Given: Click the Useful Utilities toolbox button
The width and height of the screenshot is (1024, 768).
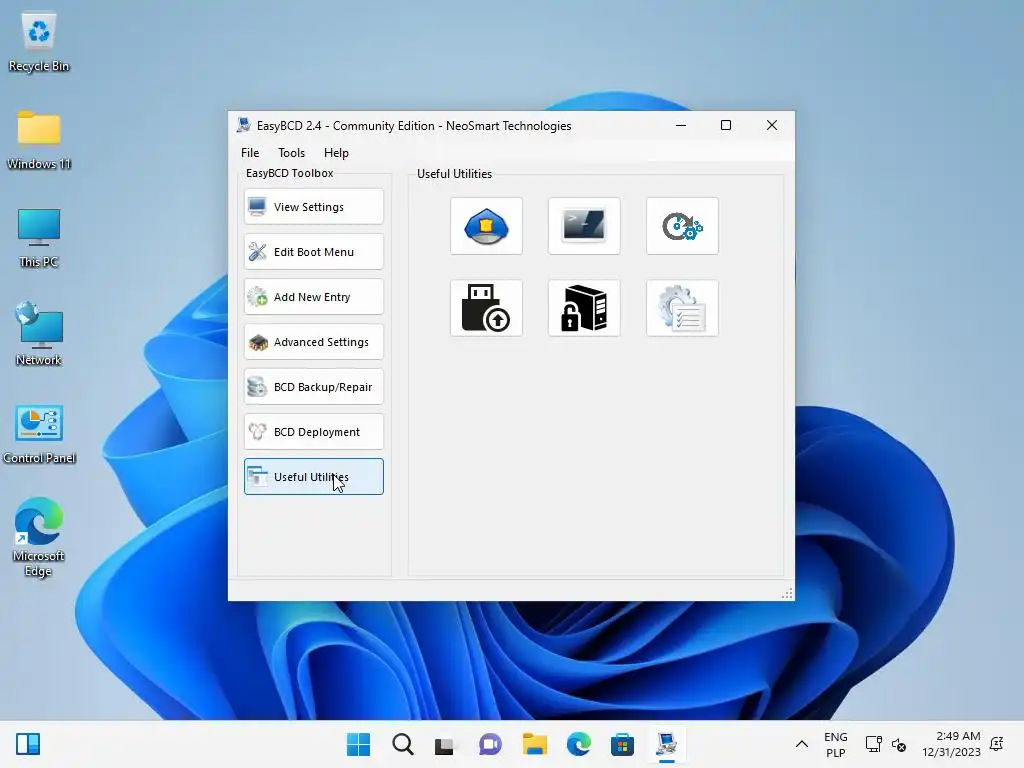Looking at the screenshot, I should (x=313, y=477).
